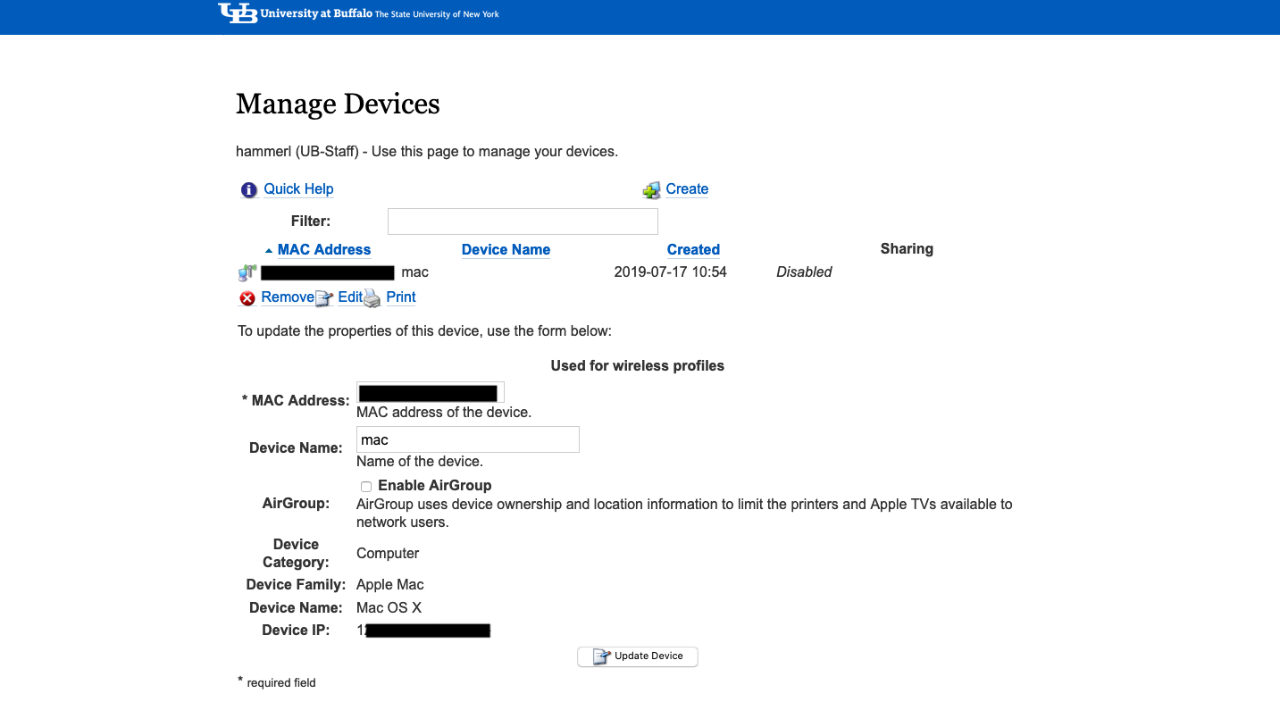This screenshot has width=1280, height=702.
Task: Click the Edit pencil icon
Action: pyautogui.click(x=324, y=298)
